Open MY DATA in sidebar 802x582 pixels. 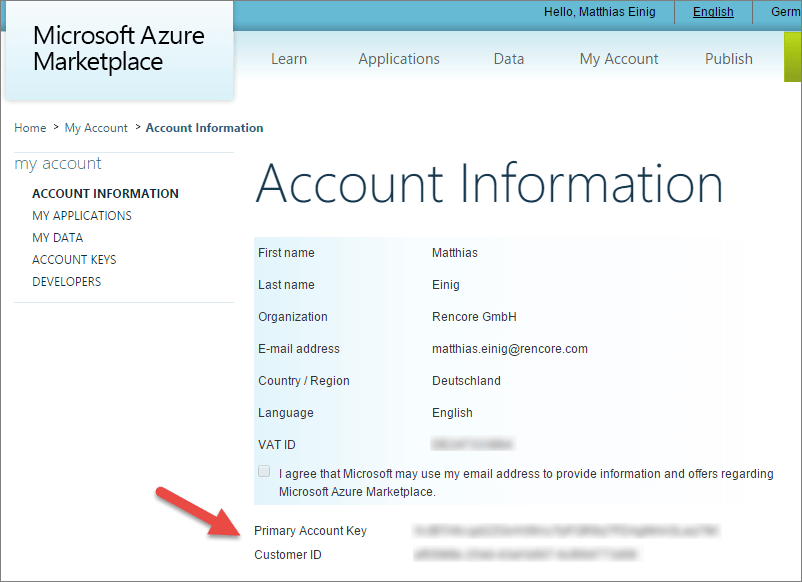tap(58, 238)
